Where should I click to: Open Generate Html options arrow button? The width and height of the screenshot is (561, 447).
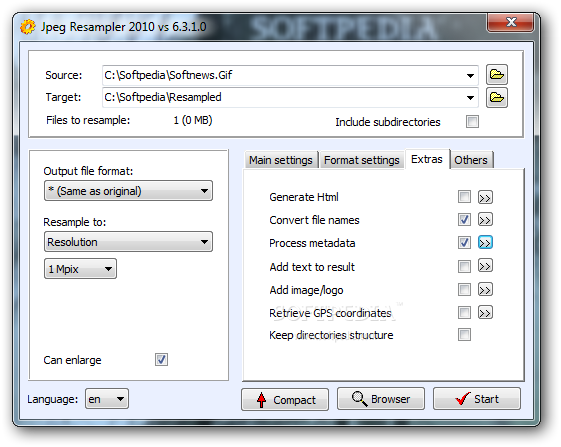[485, 197]
